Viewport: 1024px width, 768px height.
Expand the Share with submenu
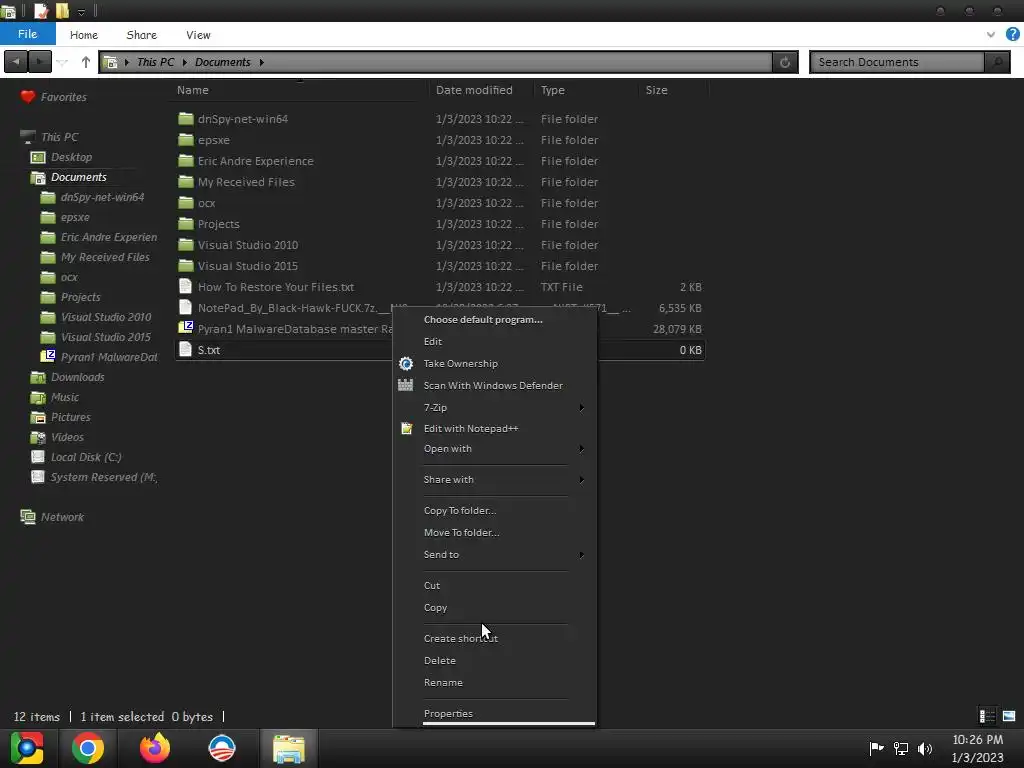pyautogui.click(x=581, y=479)
